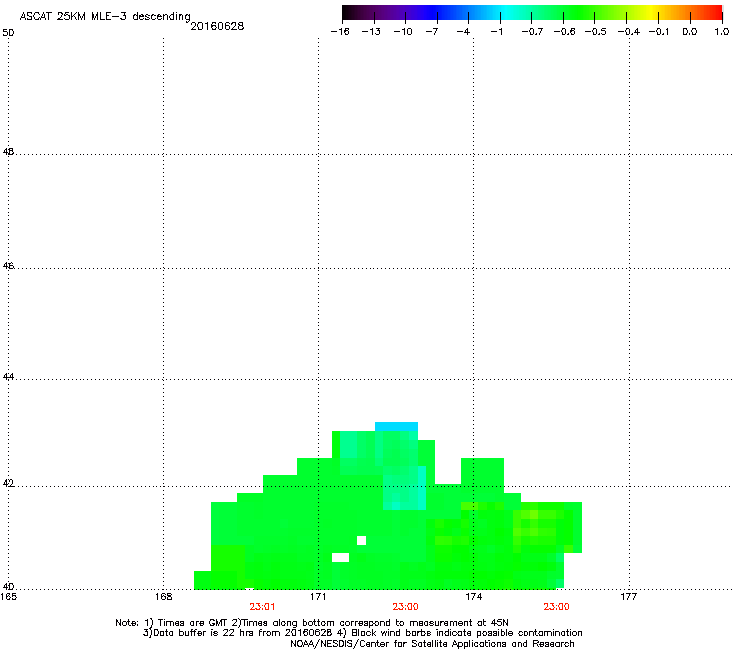Click colorbar label -1
Screen dimensions: 740x650
496,32
